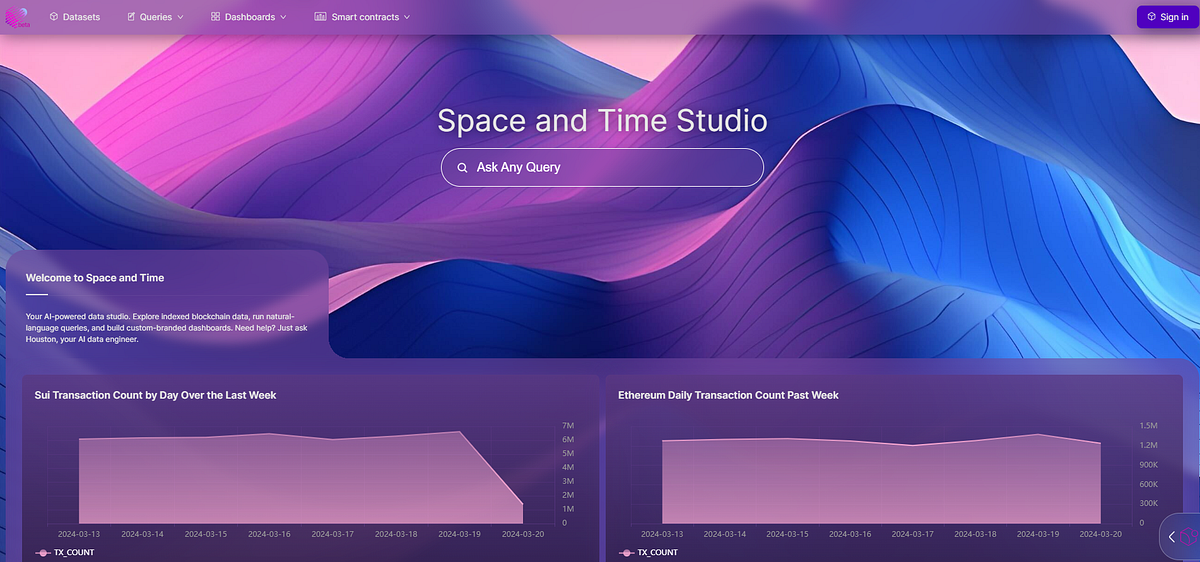Click the Sui Transaction Count chart title
Viewport: 1200px width, 562px height.
(155, 395)
